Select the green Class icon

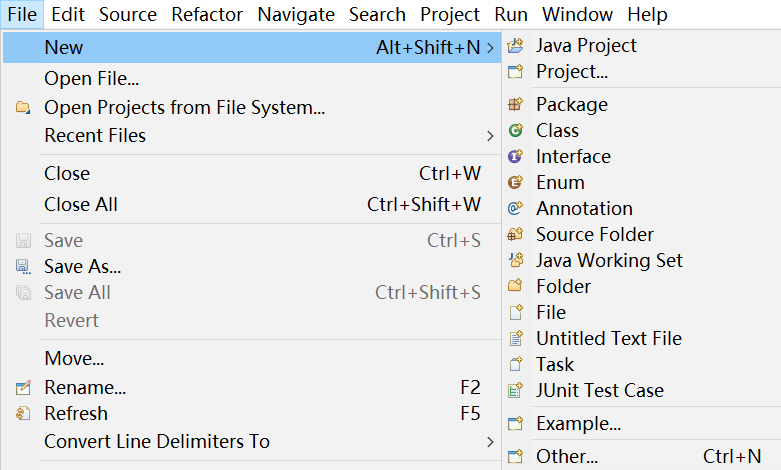click(516, 130)
